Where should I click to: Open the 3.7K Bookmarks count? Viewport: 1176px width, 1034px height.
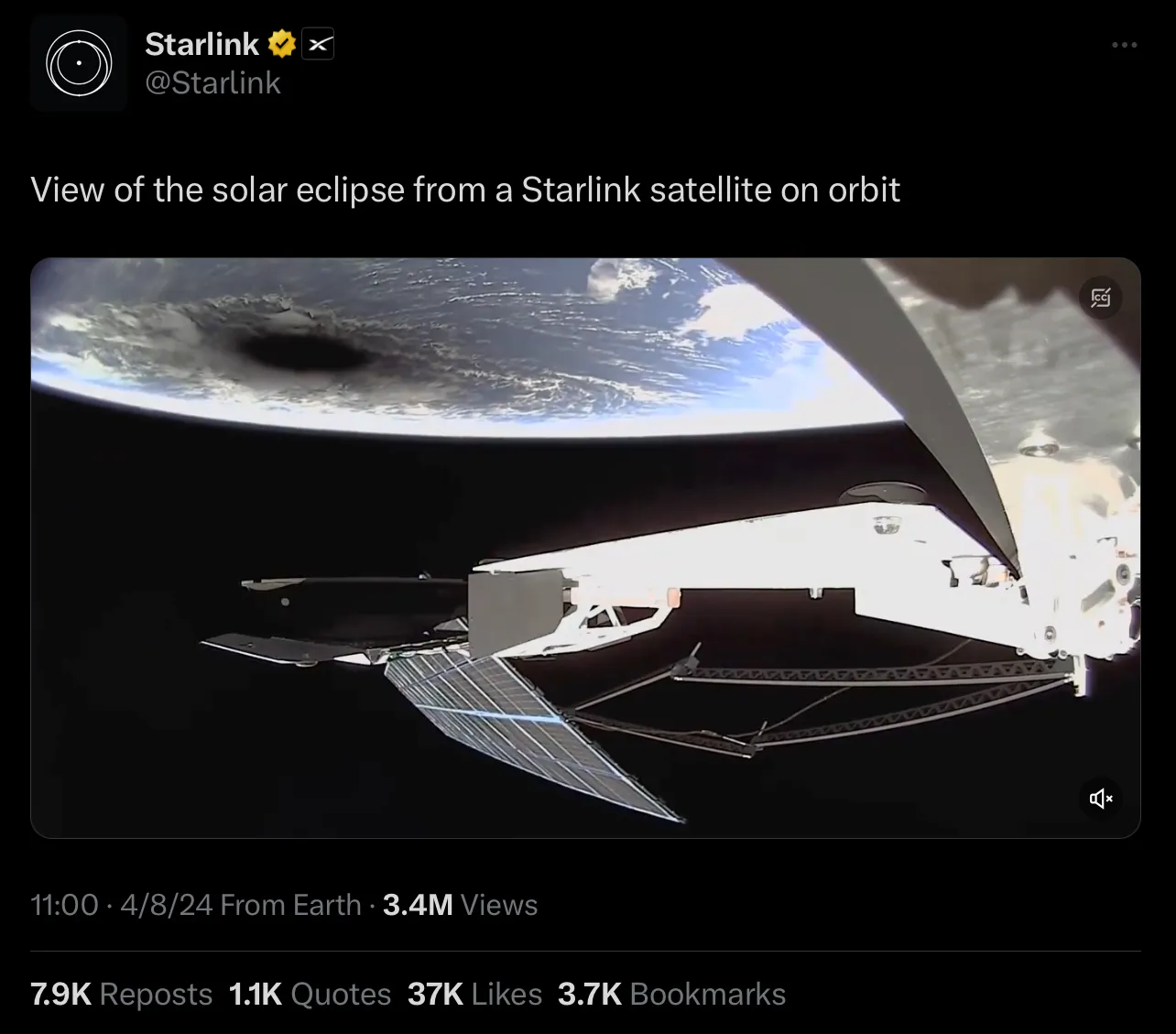671,994
